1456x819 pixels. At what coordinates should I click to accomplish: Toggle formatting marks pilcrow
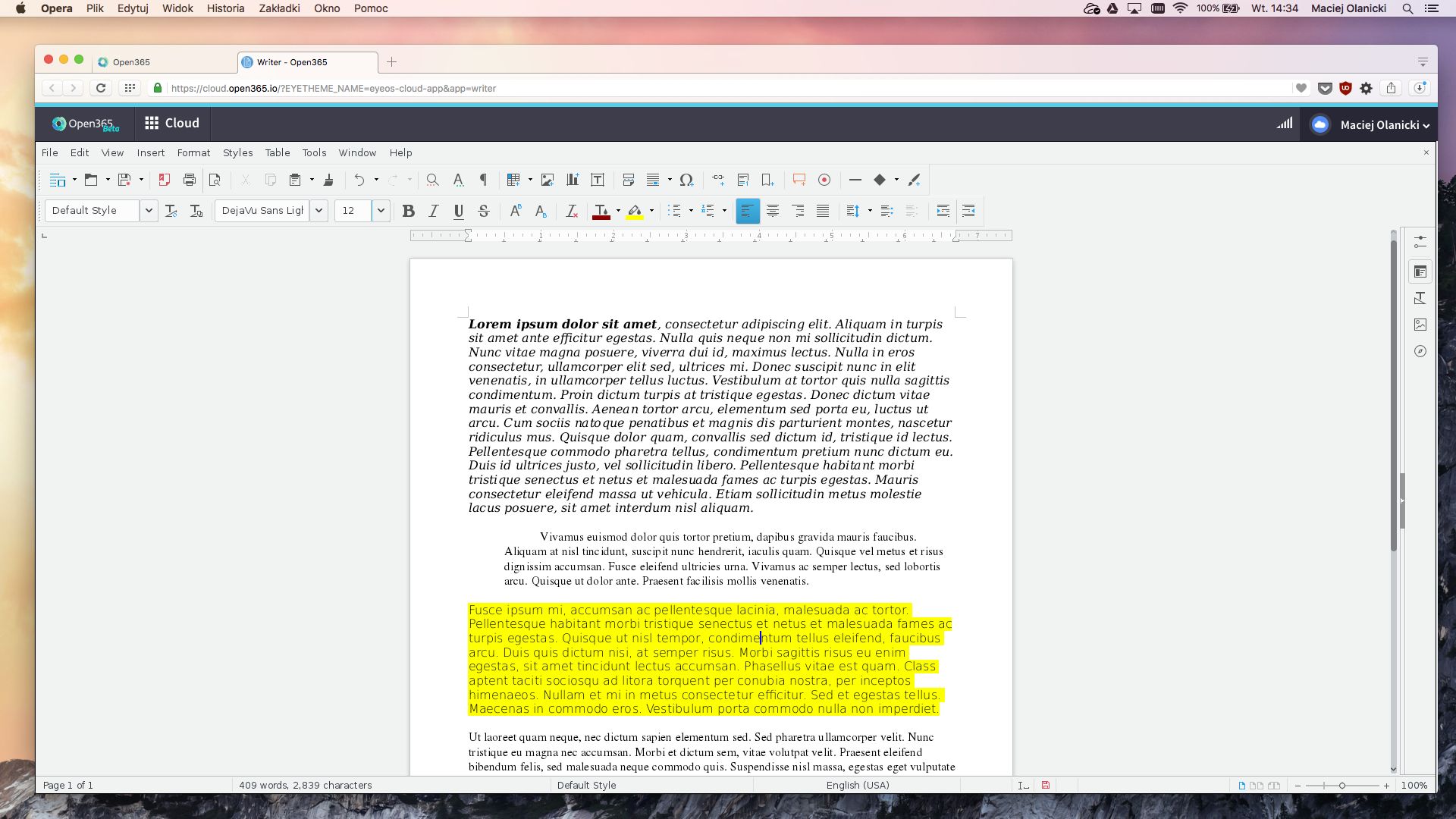[x=483, y=180]
